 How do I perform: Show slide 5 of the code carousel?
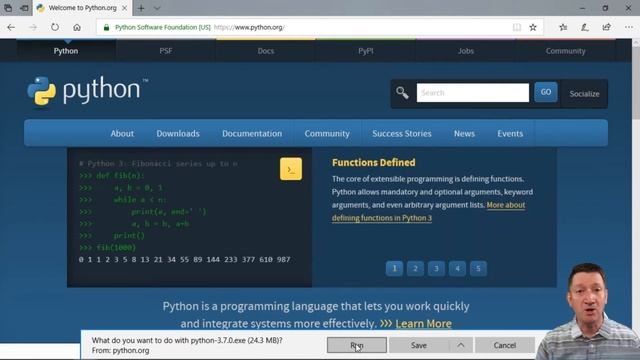[x=478, y=268]
